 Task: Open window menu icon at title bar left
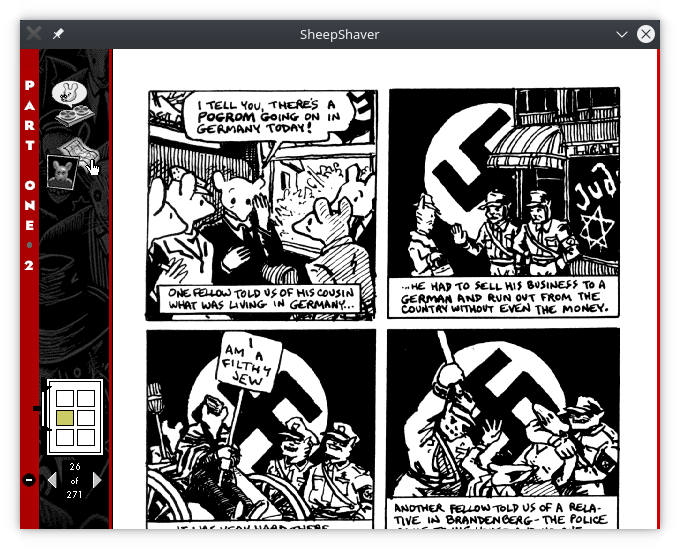33,34
